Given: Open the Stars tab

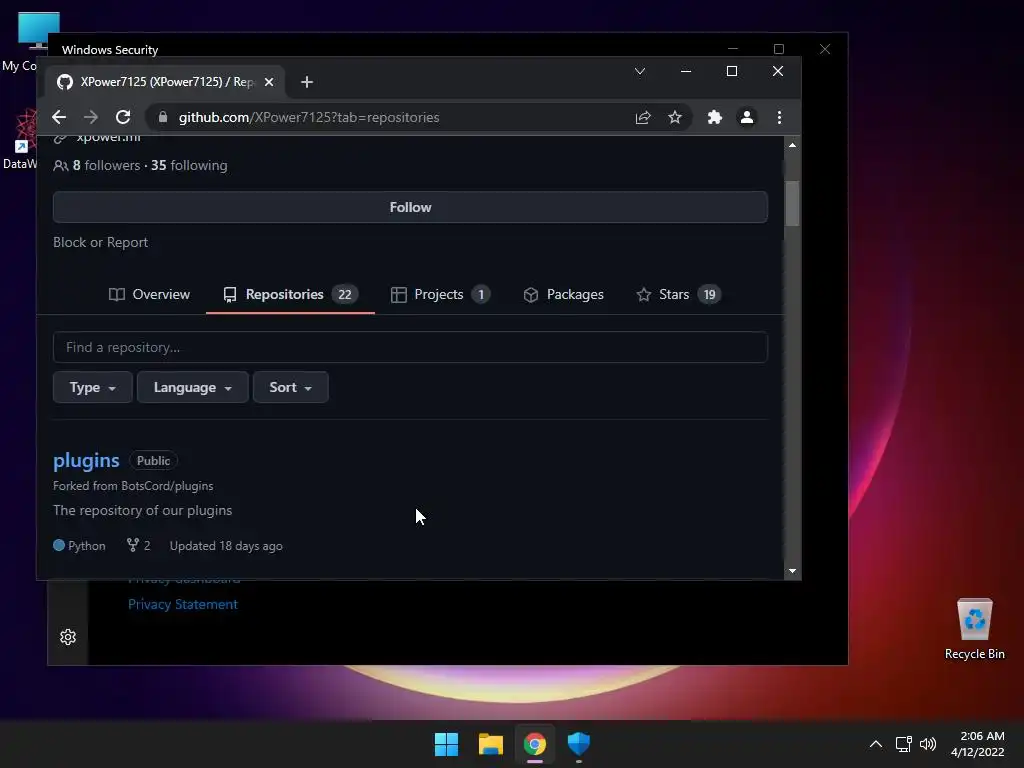Looking at the screenshot, I should pyautogui.click(x=679, y=295).
